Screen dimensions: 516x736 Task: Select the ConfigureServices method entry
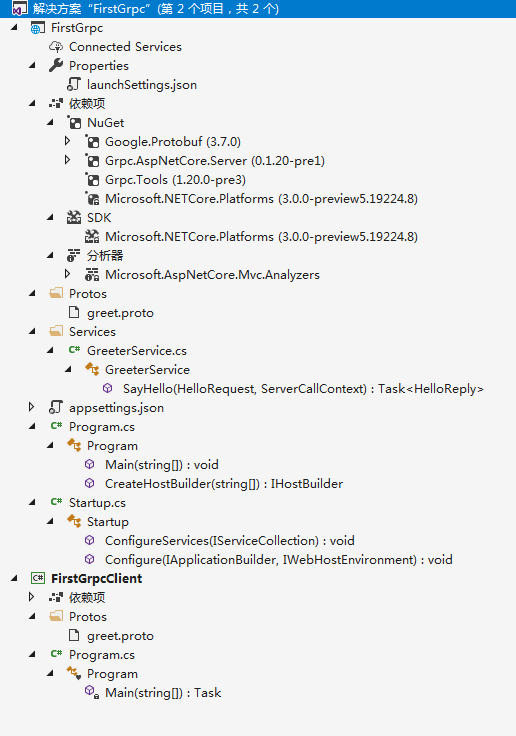coord(230,541)
